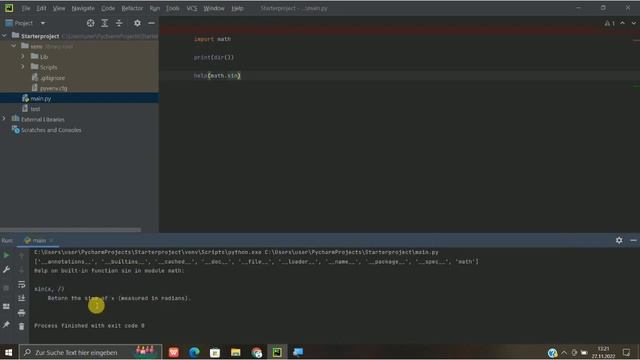The height and width of the screenshot is (360, 640).
Task: Open the Run menu in the menu bar
Action: [x=155, y=8]
